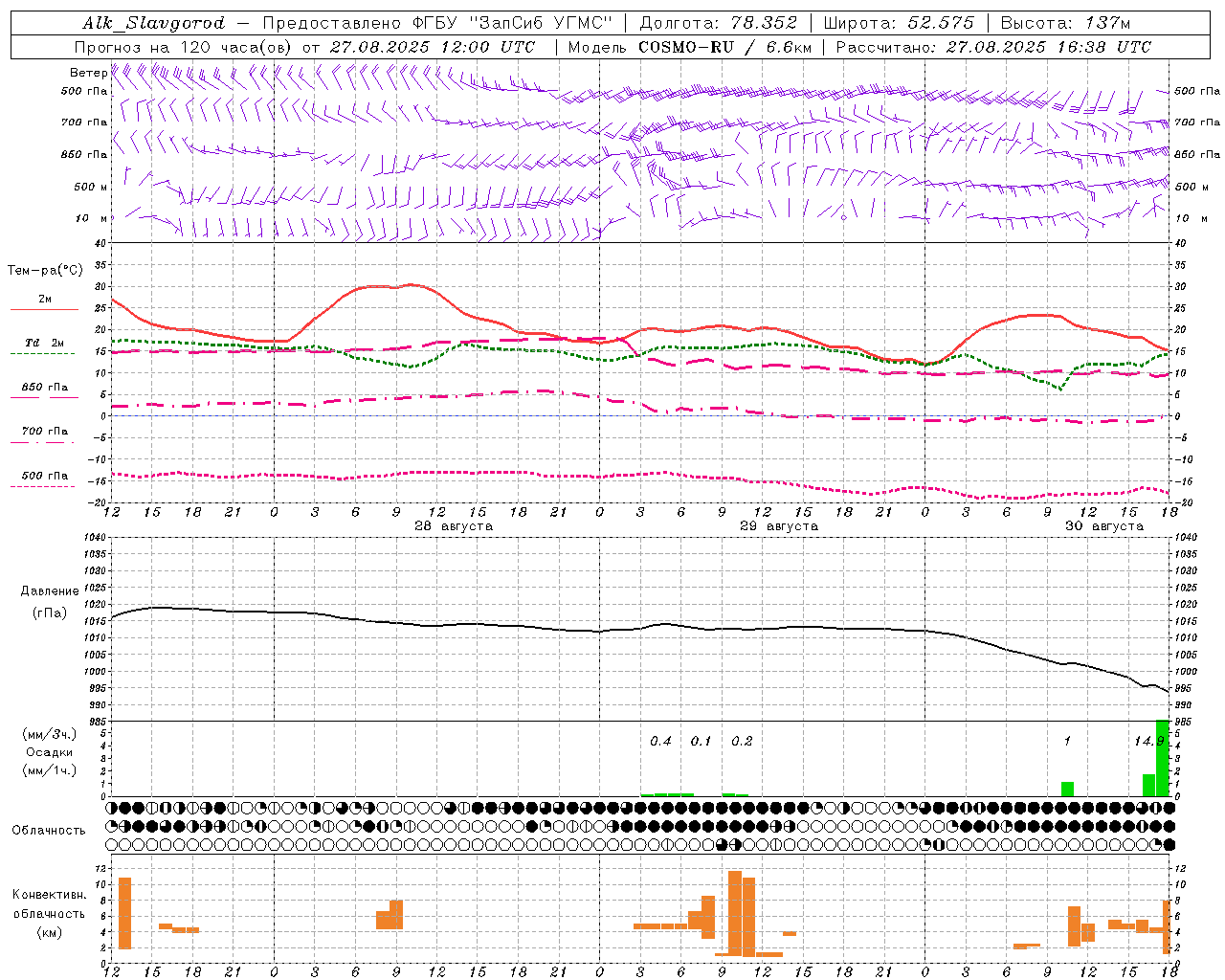Click the Рассчитано: 27.08.2025 16:38 UTC text

click(993, 47)
